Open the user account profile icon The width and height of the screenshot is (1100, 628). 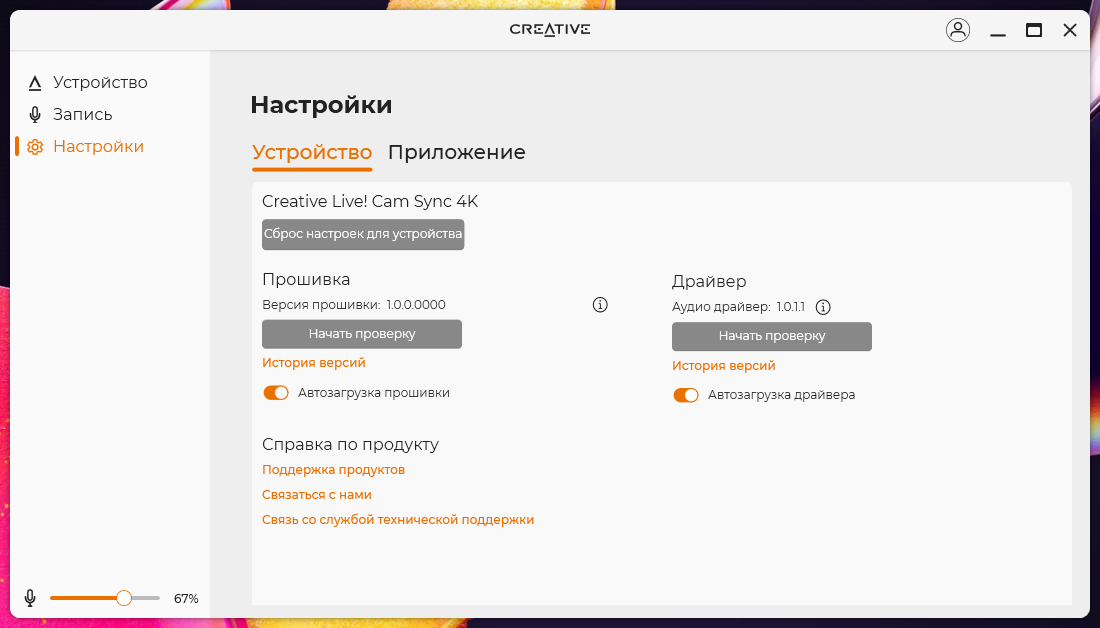(958, 30)
